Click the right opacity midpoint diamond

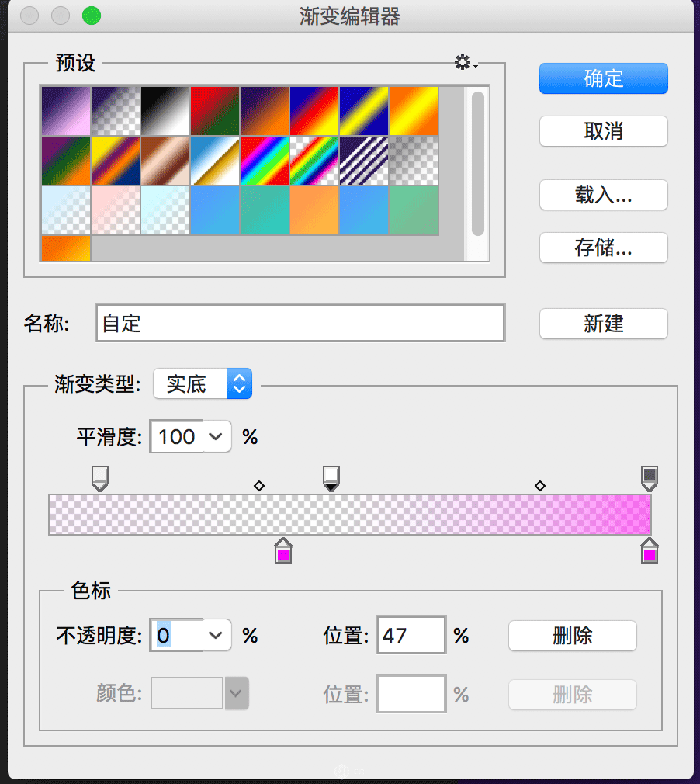[x=540, y=486]
